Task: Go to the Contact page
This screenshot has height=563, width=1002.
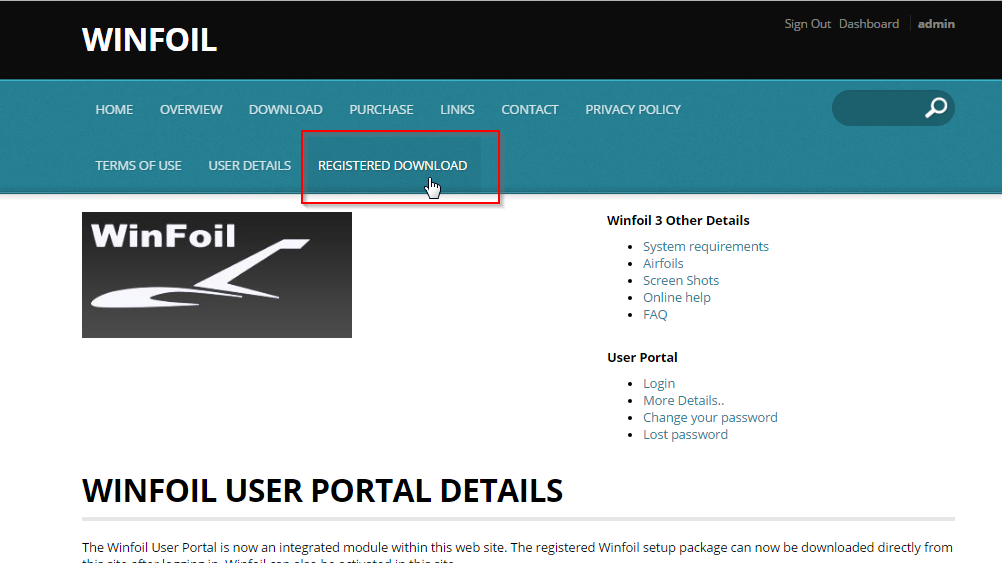Action: [530, 109]
